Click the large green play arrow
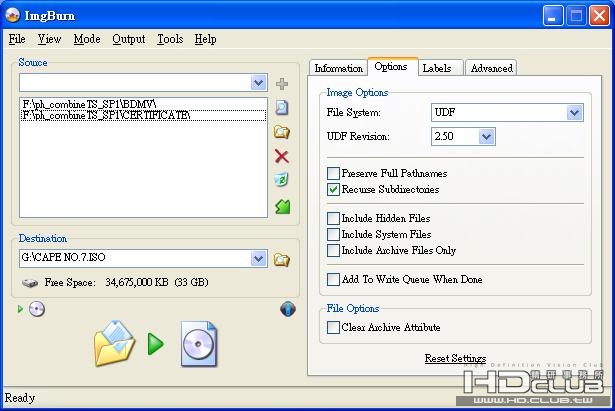Viewport: 615px width, 411px height. pyautogui.click(x=155, y=344)
